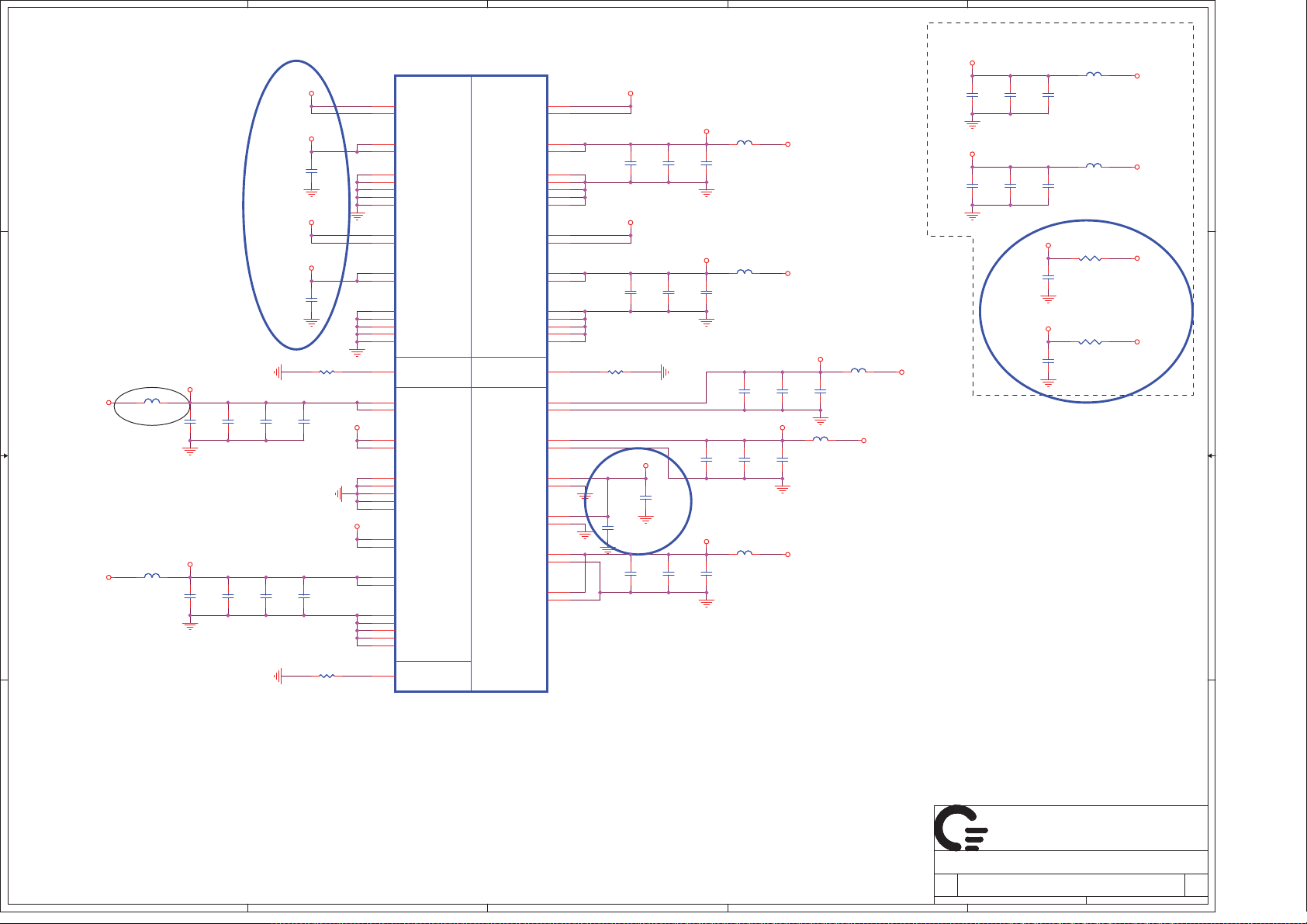Select the grounded resistor at the IC's bottom-left pin

point(327,676)
